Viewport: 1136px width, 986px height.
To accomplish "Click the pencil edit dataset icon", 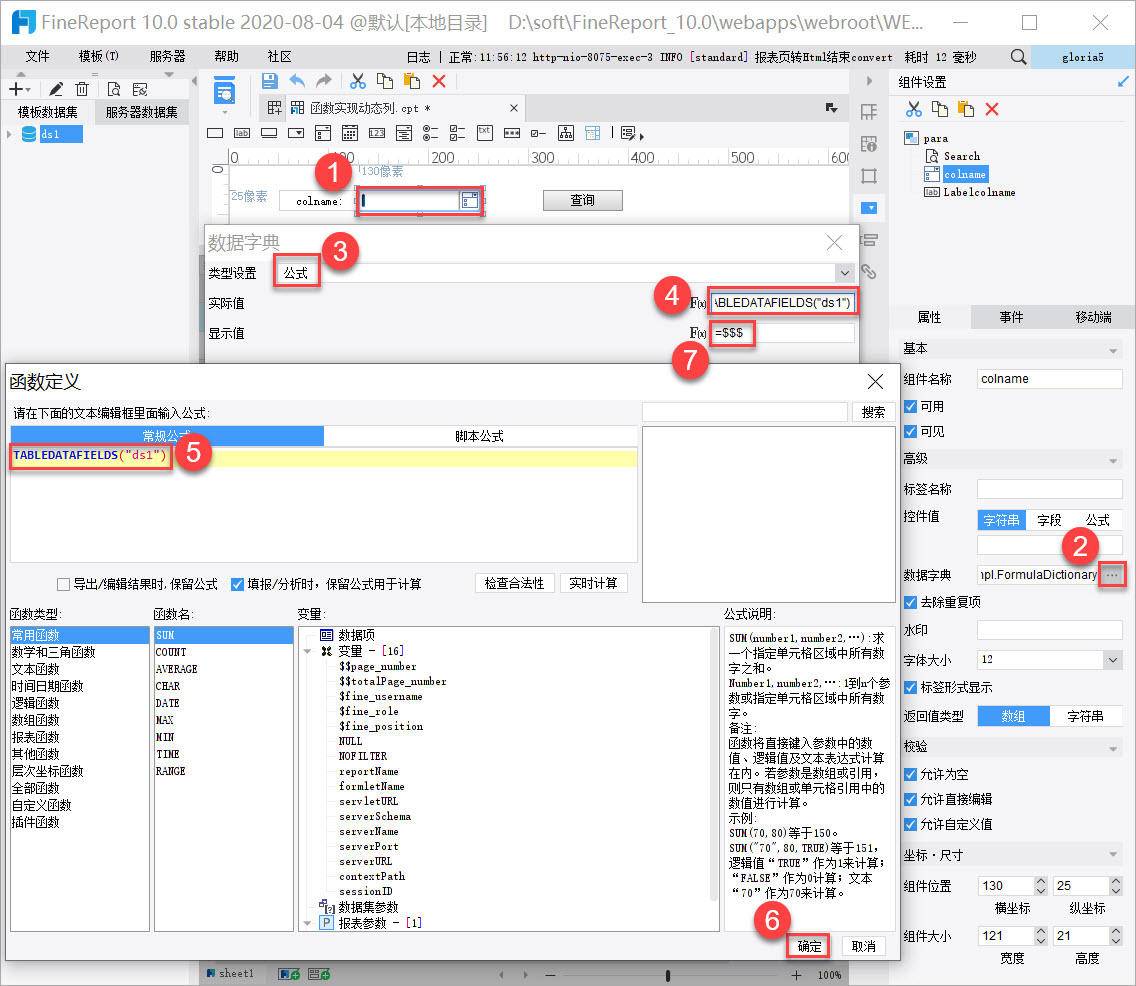I will (56, 89).
